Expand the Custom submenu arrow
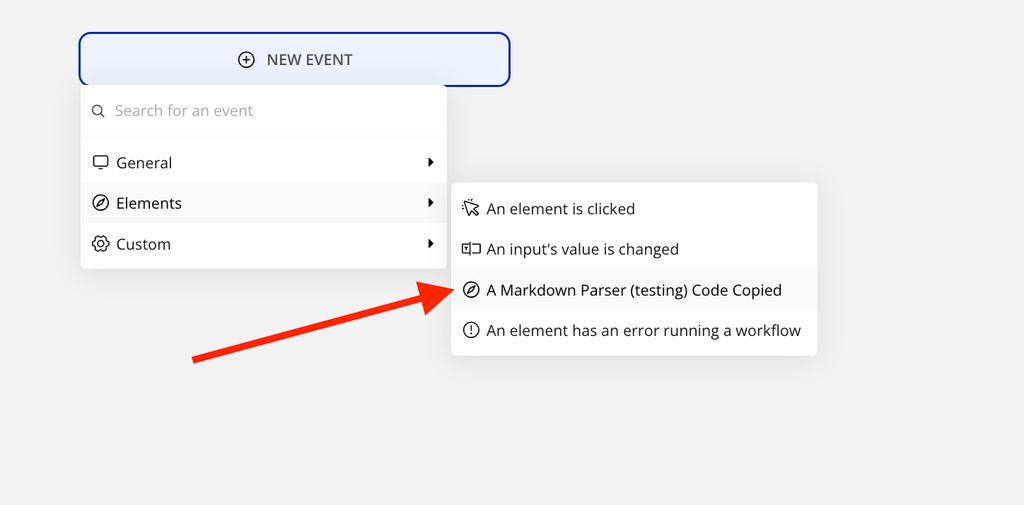The width and height of the screenshot is (1024, 505). (430, 244)
